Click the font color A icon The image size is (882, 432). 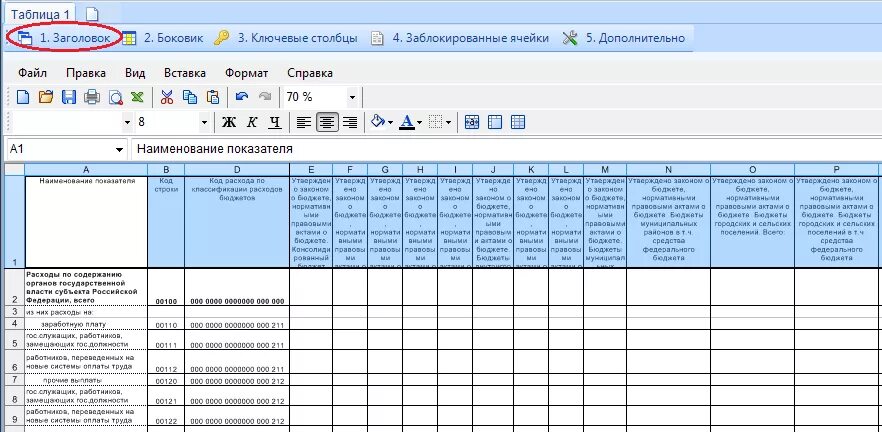coord(406,122)
